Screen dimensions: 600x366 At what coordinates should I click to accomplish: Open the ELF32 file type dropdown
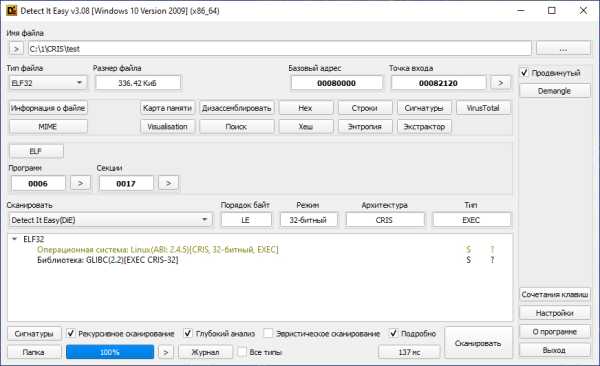click(48, 83)
